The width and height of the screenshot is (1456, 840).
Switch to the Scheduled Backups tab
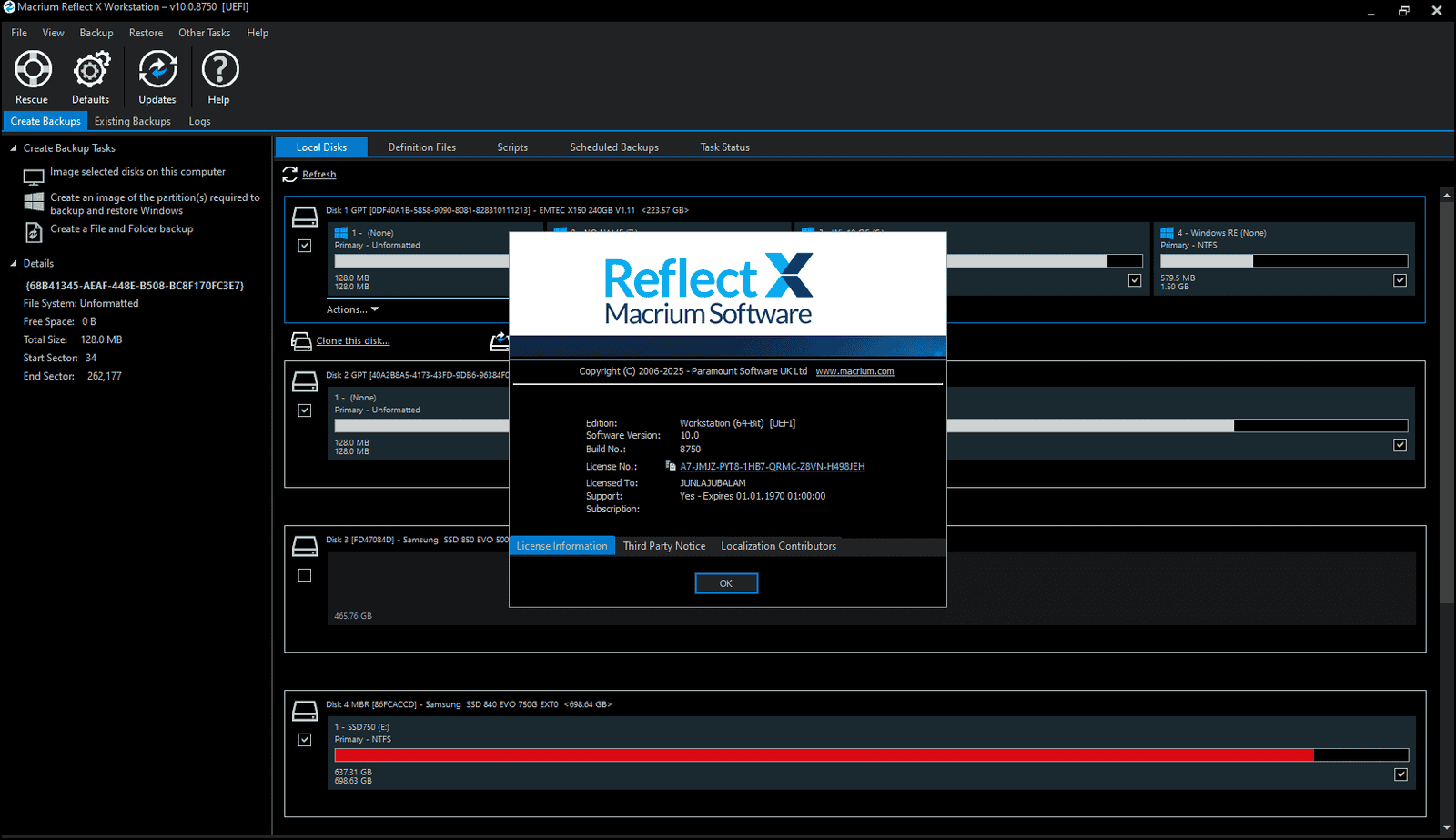613,147
